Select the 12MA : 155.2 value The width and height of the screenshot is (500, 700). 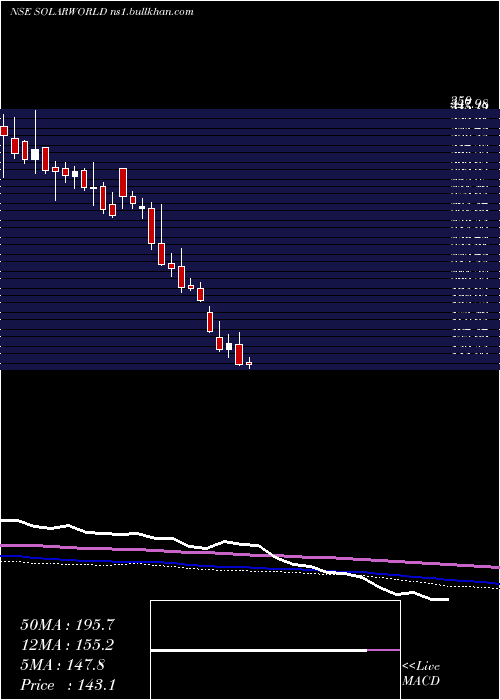tap(67, 645)
